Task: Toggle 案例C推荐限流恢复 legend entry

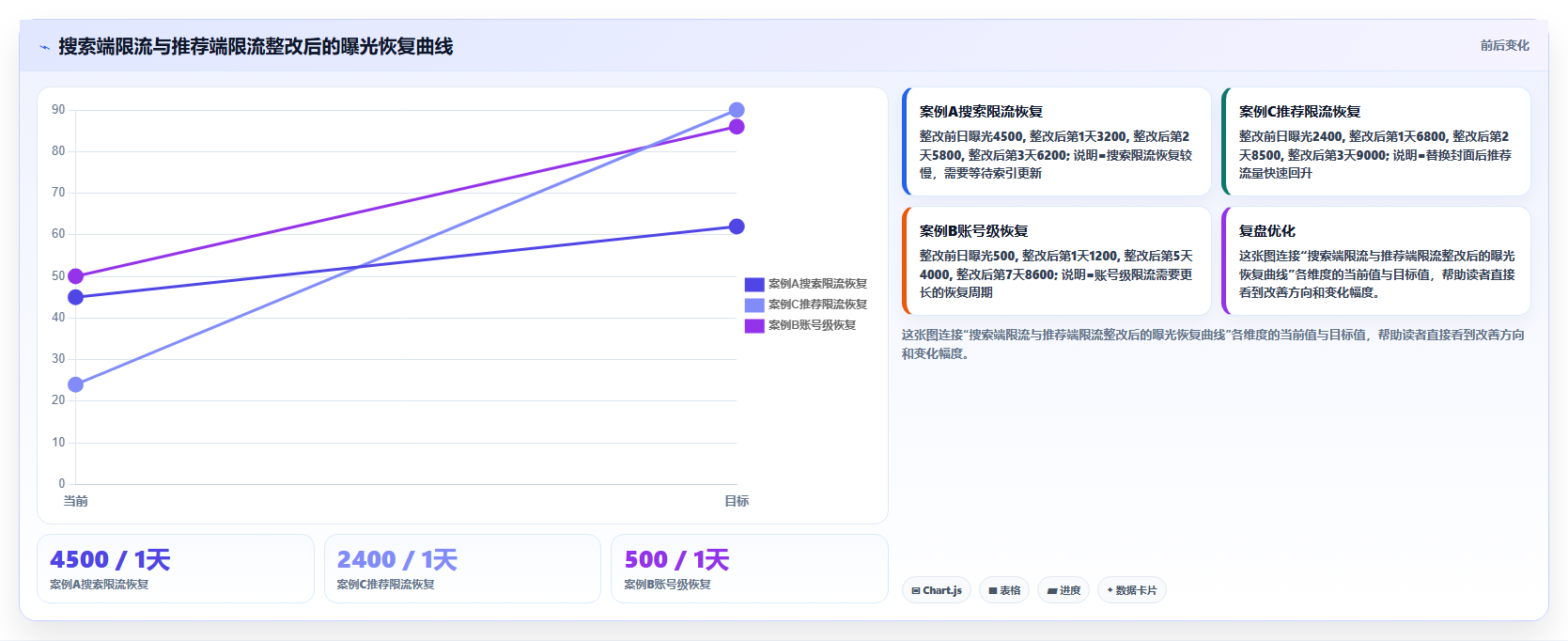Action: coord(806,305)
